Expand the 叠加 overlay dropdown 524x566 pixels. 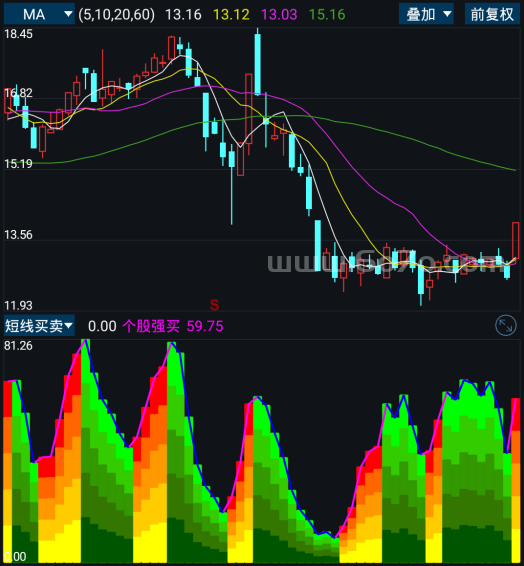426,14
